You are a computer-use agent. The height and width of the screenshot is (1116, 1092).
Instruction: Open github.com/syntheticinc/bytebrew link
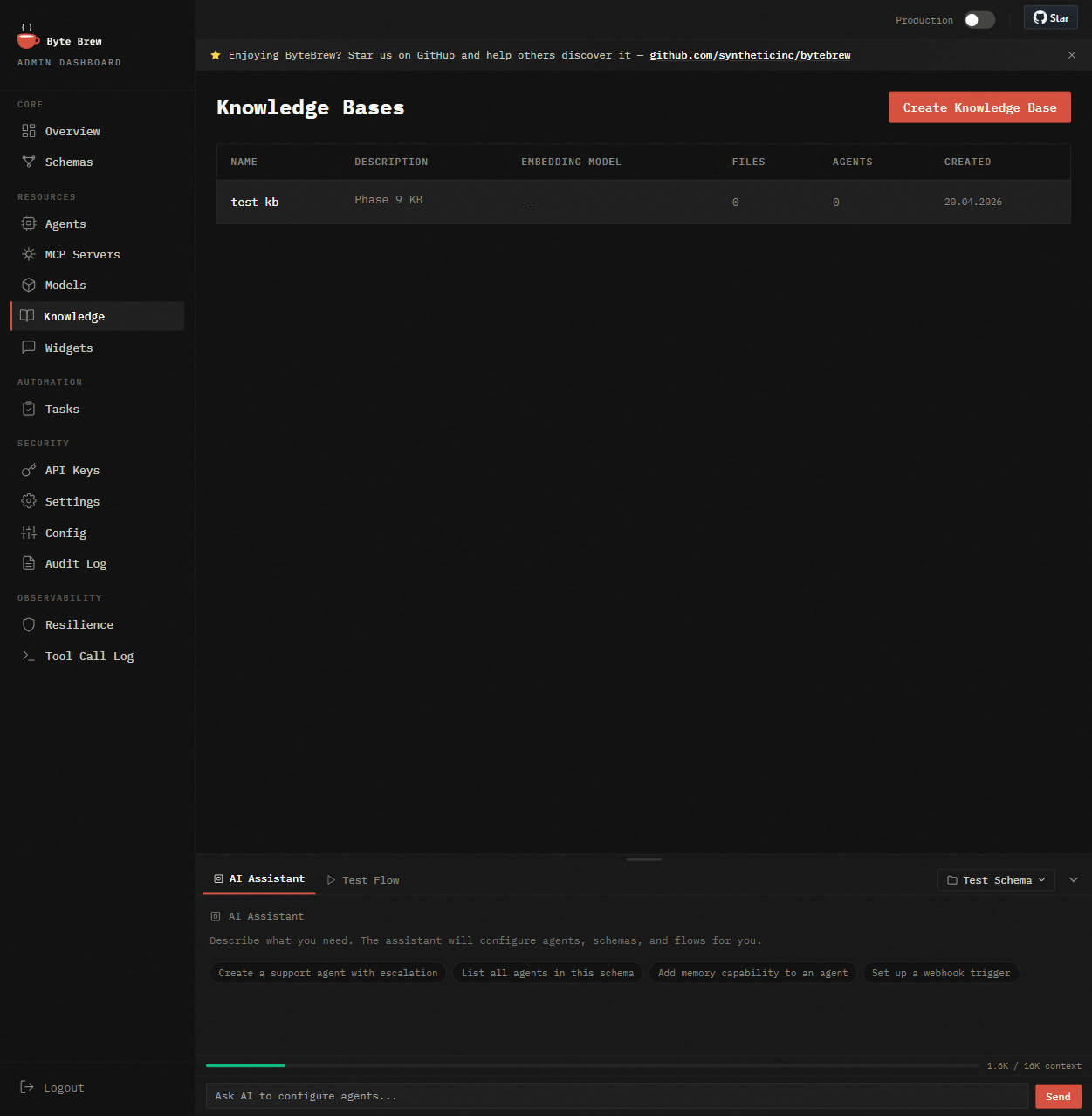[750, 55]
